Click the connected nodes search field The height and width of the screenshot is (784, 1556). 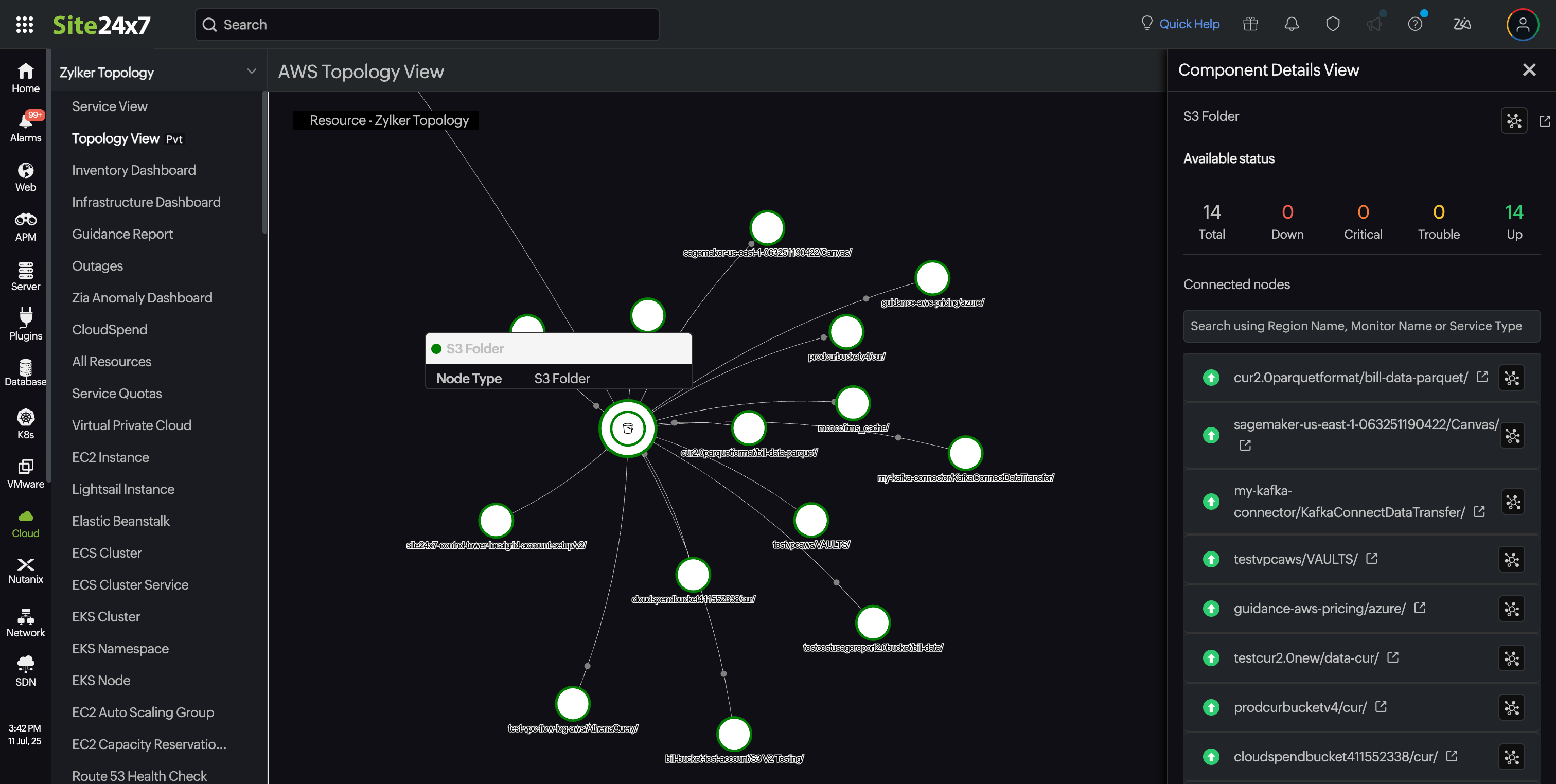(1360, 326)
